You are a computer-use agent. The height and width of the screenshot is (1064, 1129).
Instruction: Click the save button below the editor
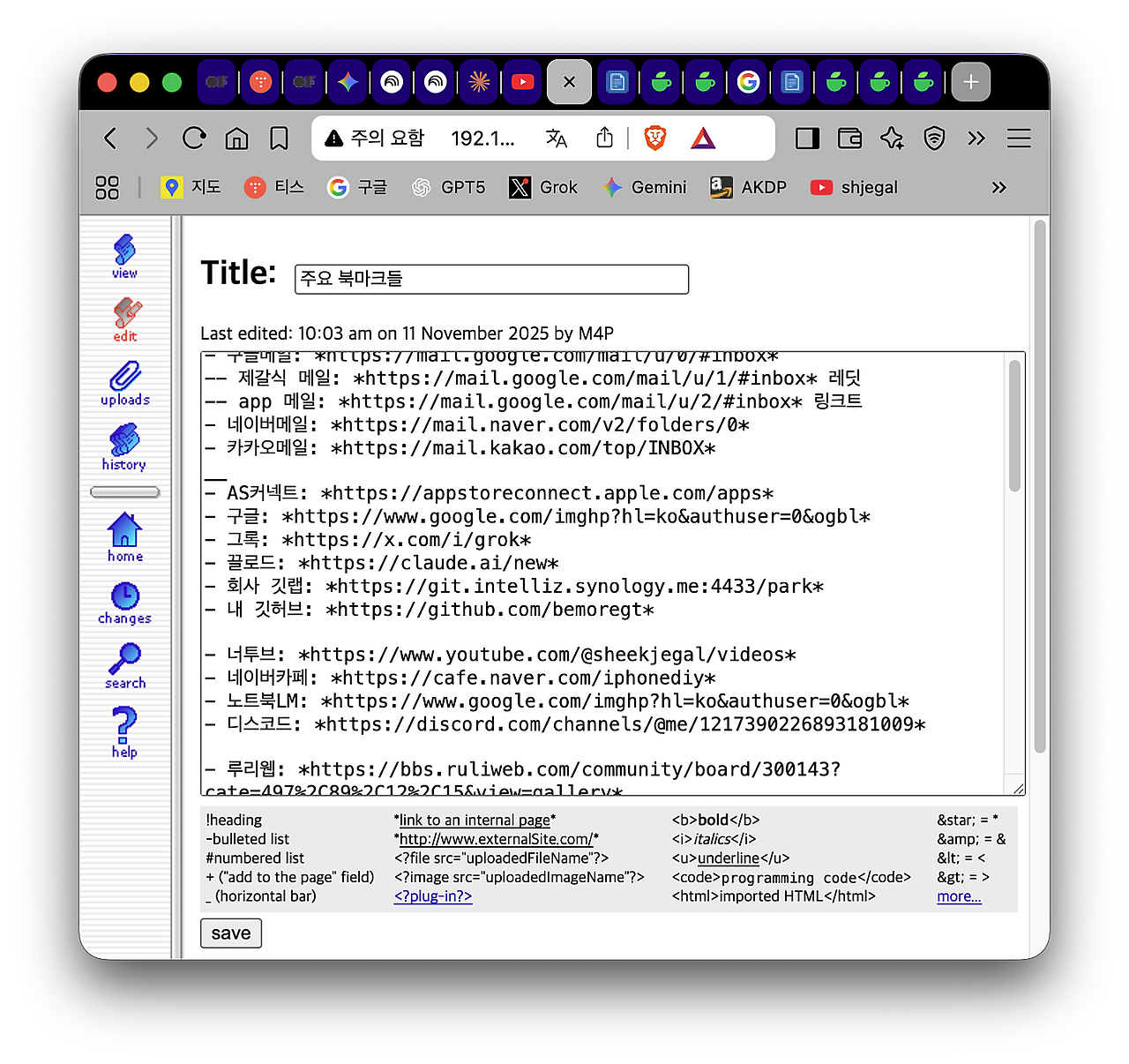(231, 933)
